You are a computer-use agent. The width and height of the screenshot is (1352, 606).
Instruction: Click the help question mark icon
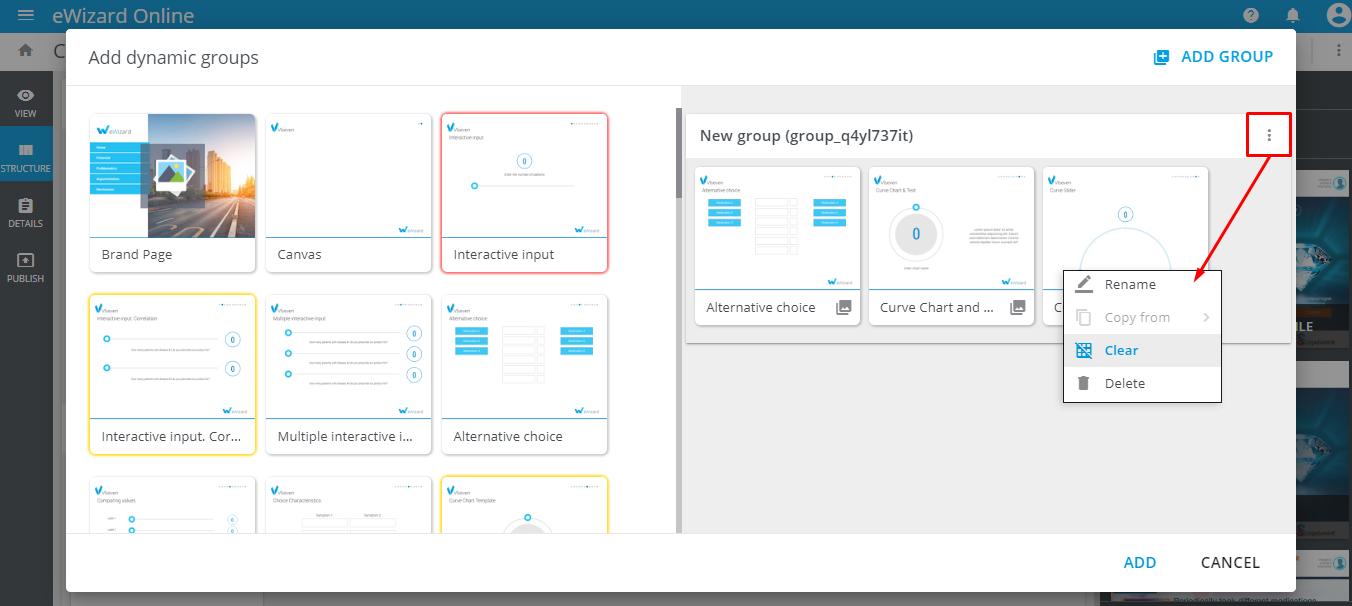click(1251, 15)
